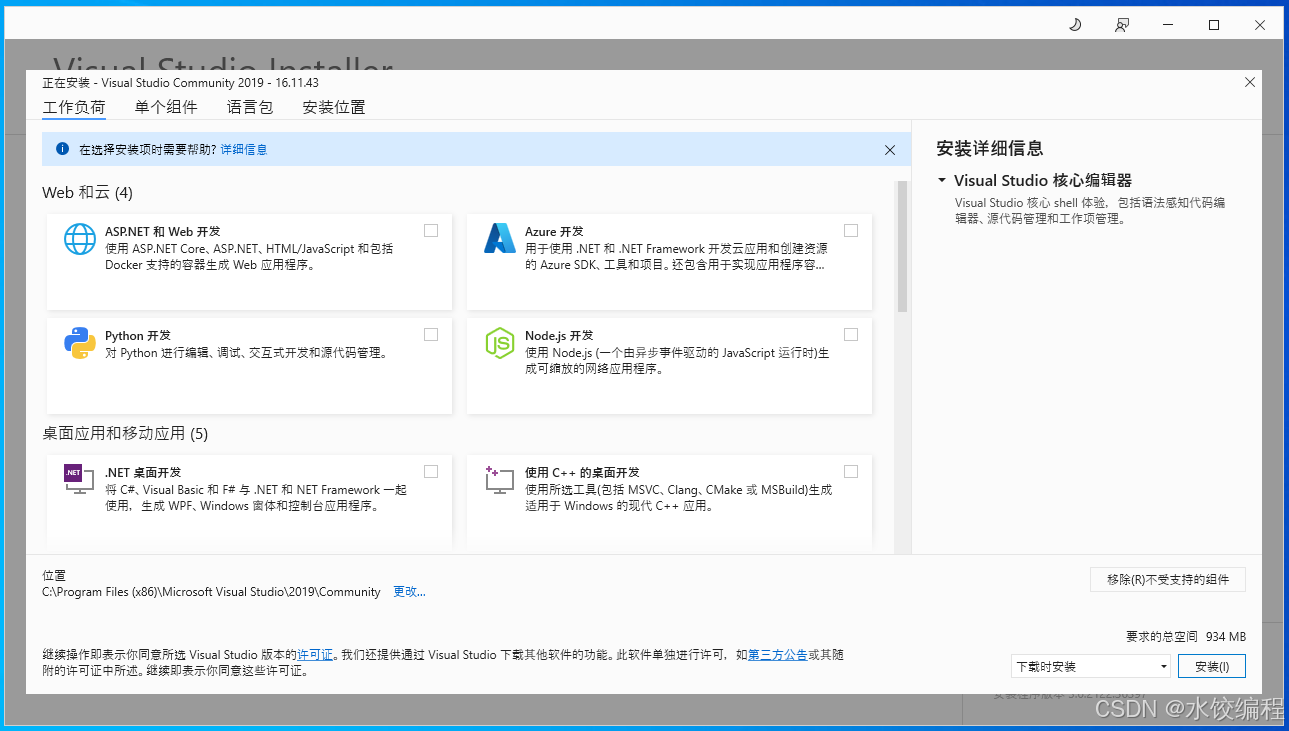Click the 934 MB required space value
The width and height of the screenshot is (1289, 731).
[x=1226, y=637]
